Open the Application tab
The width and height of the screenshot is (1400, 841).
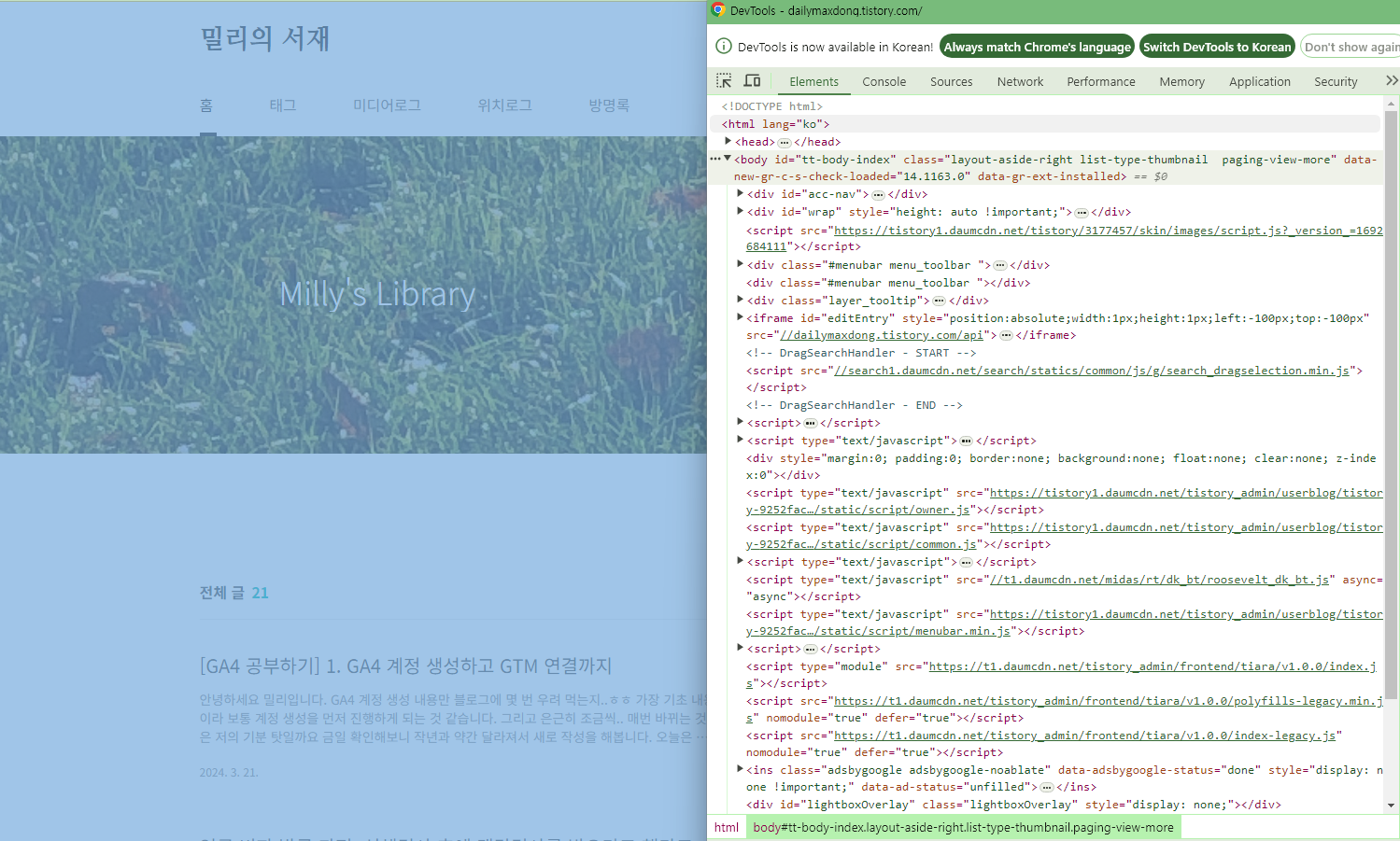[1259, 81]
